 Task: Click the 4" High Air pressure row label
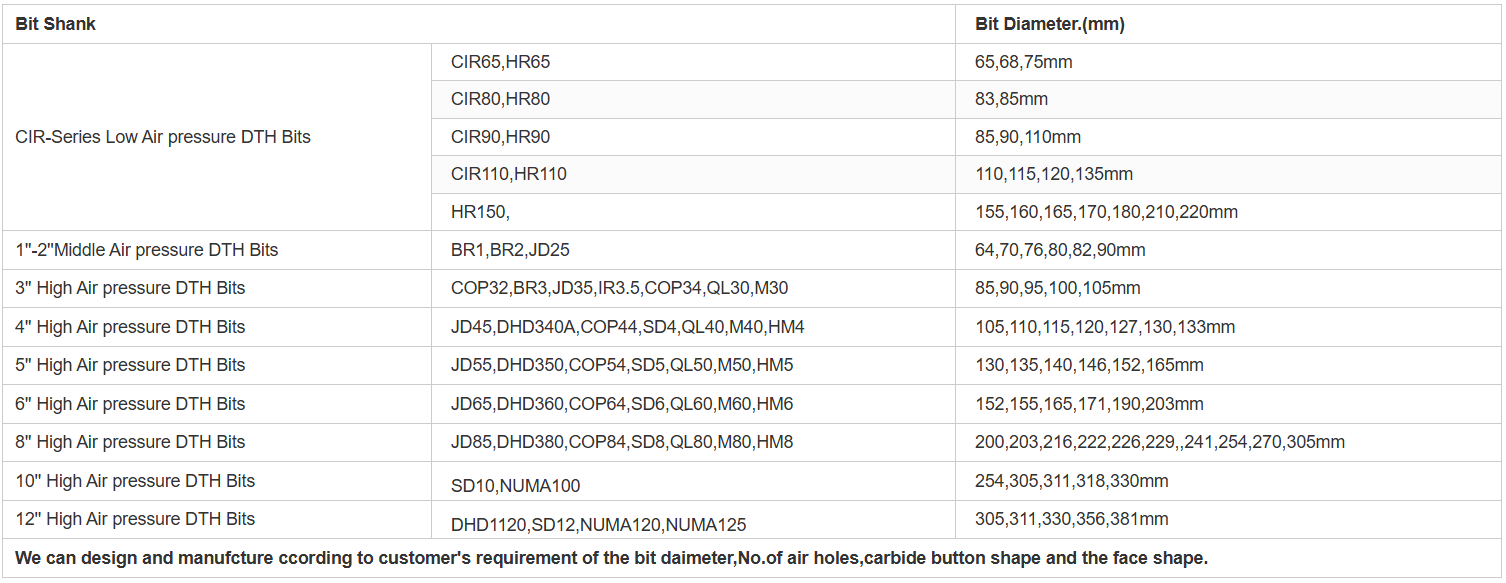pos(130,327)
